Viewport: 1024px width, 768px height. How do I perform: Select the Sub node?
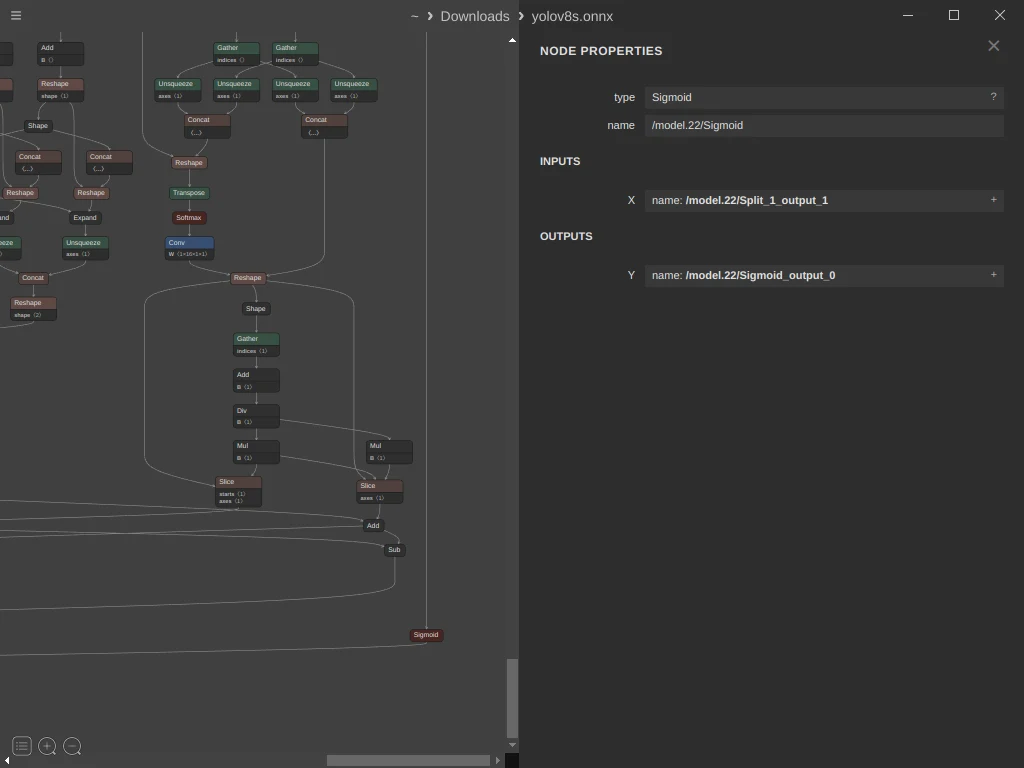pyautogui.click(x=394, y=550)
